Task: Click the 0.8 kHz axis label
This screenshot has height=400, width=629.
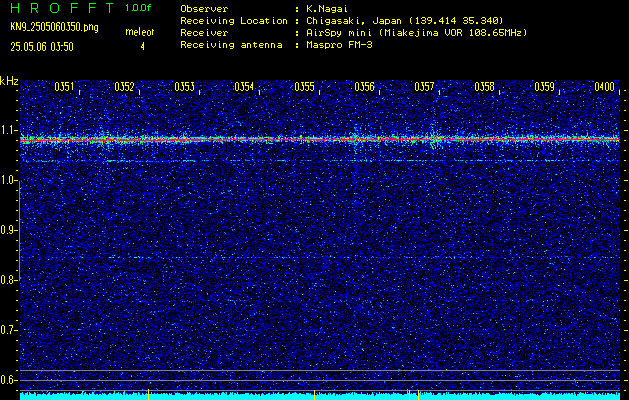Action: 8,280
